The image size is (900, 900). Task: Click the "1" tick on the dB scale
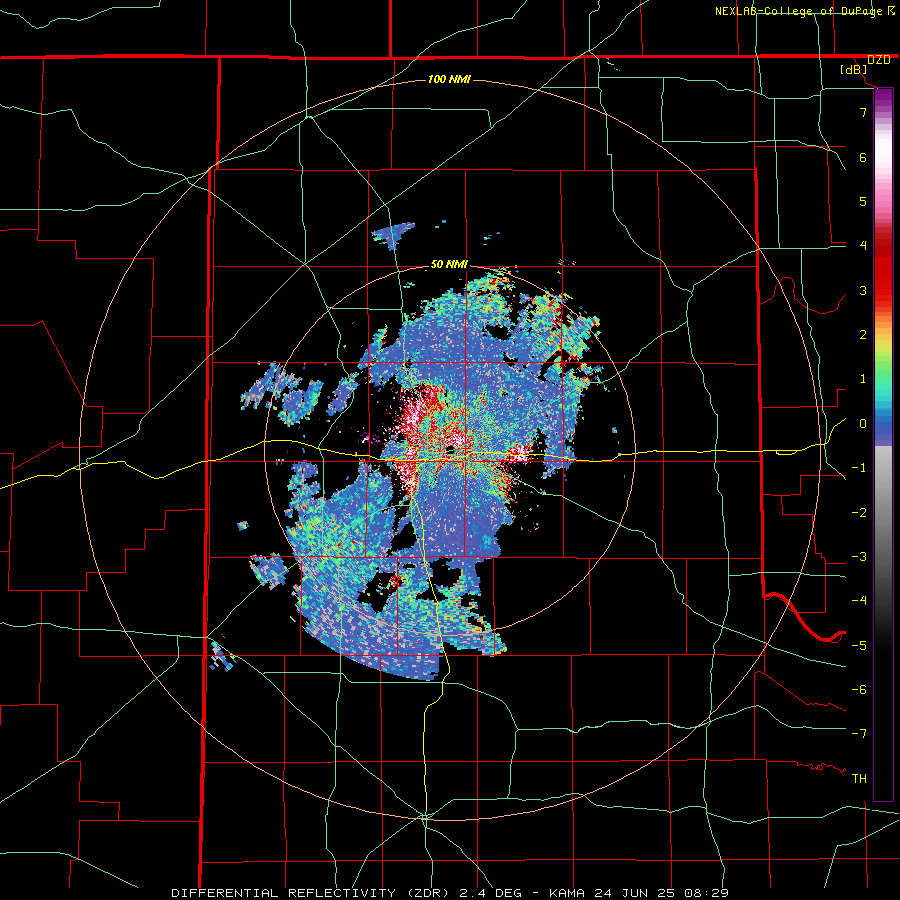click(x=863, y=379)
